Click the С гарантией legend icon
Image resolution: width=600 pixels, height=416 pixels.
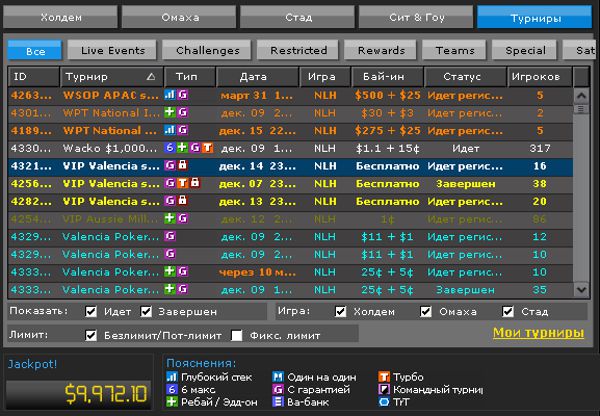point(277,388)
